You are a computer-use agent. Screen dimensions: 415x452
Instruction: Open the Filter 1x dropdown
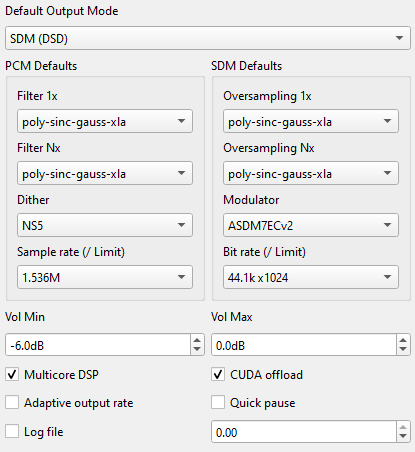(x=105, y=121)
